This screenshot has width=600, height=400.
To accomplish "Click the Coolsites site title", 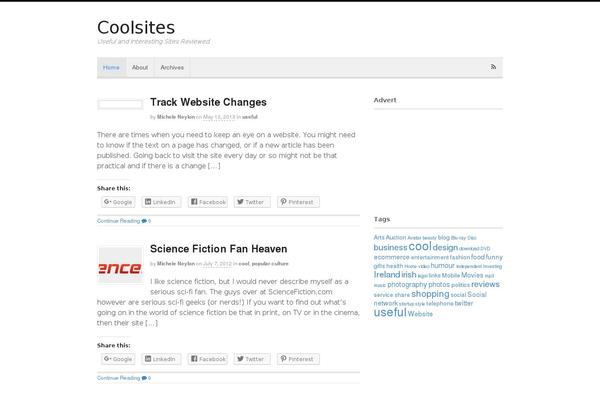I will pos(136,28).
